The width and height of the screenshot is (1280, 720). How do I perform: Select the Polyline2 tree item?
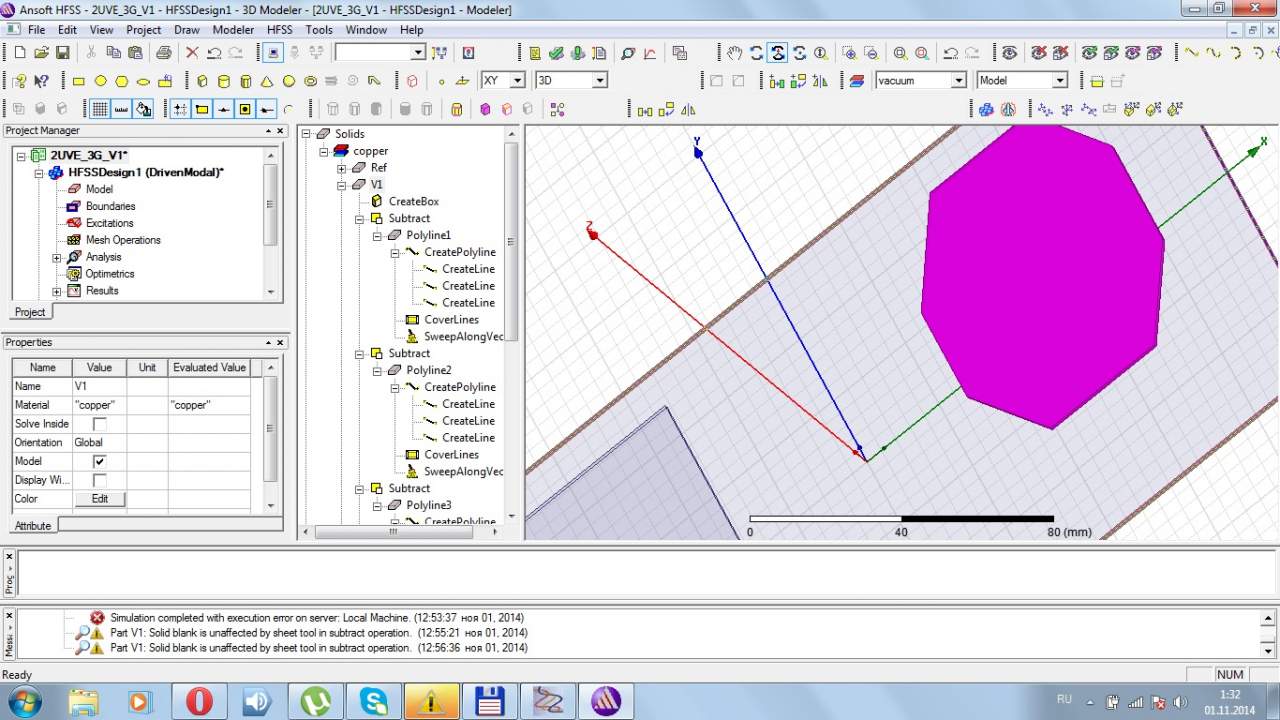coord(428,370)
